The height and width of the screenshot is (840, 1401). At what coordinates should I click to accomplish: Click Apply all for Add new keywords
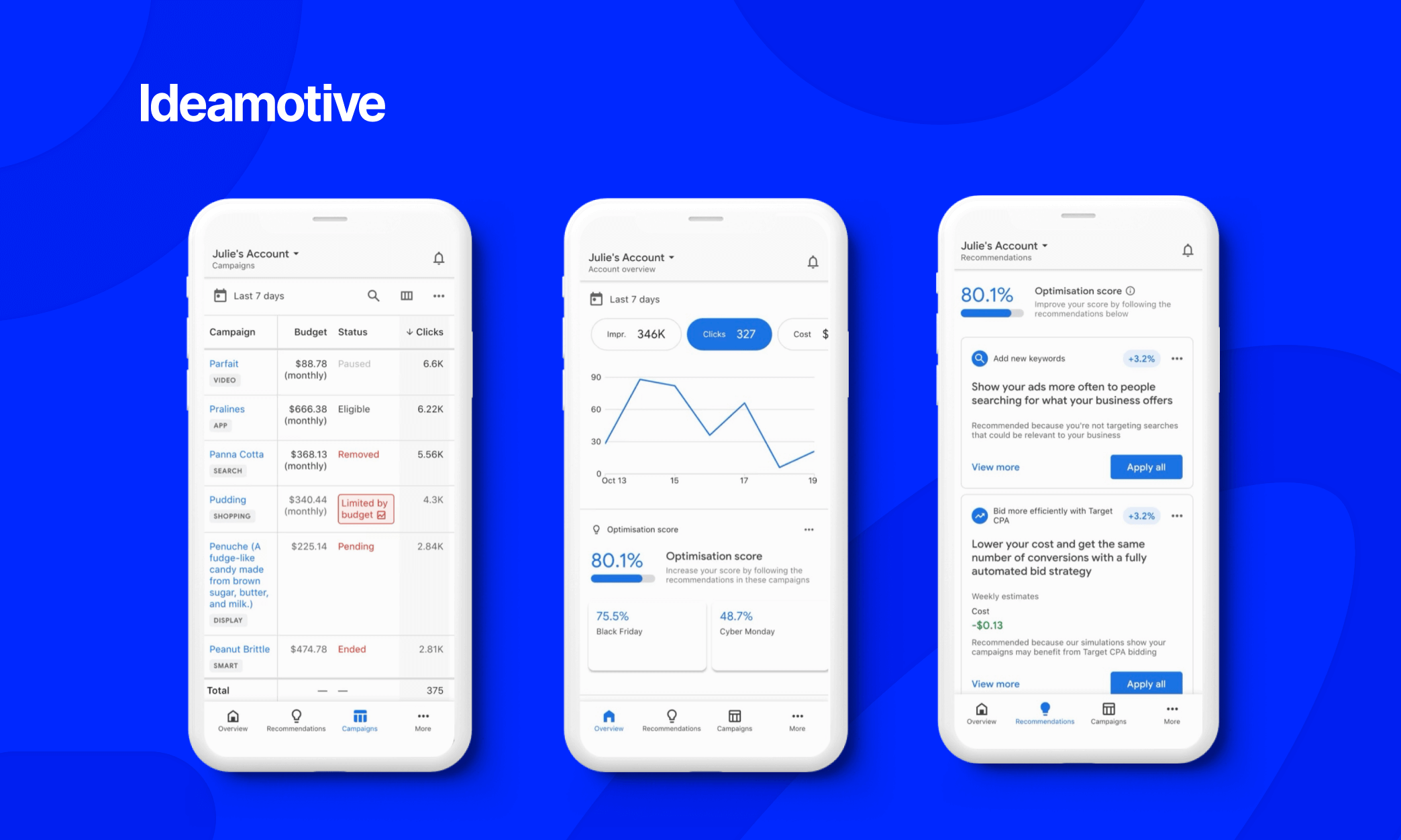pos(1143,465)
